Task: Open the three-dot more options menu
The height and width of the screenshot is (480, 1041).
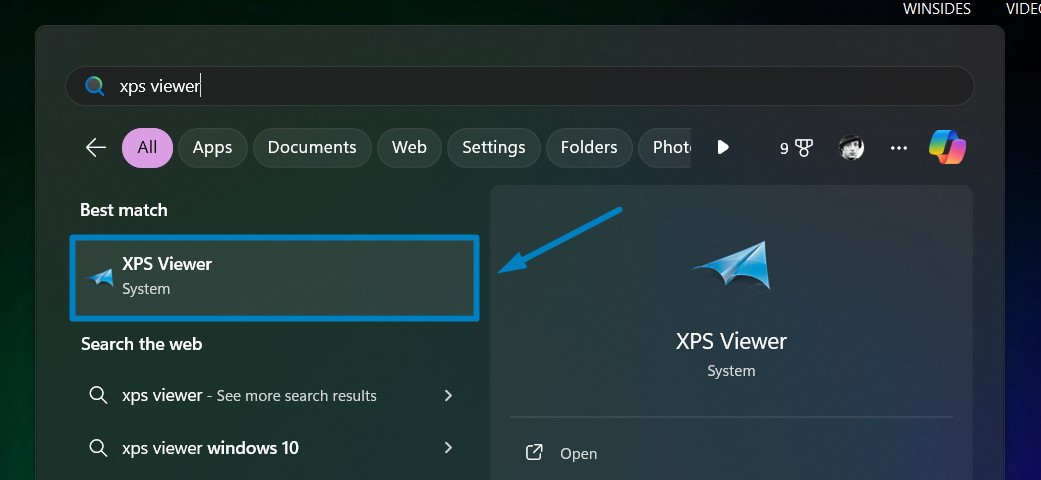Action: pyautogui.click(x=898, y=148)
